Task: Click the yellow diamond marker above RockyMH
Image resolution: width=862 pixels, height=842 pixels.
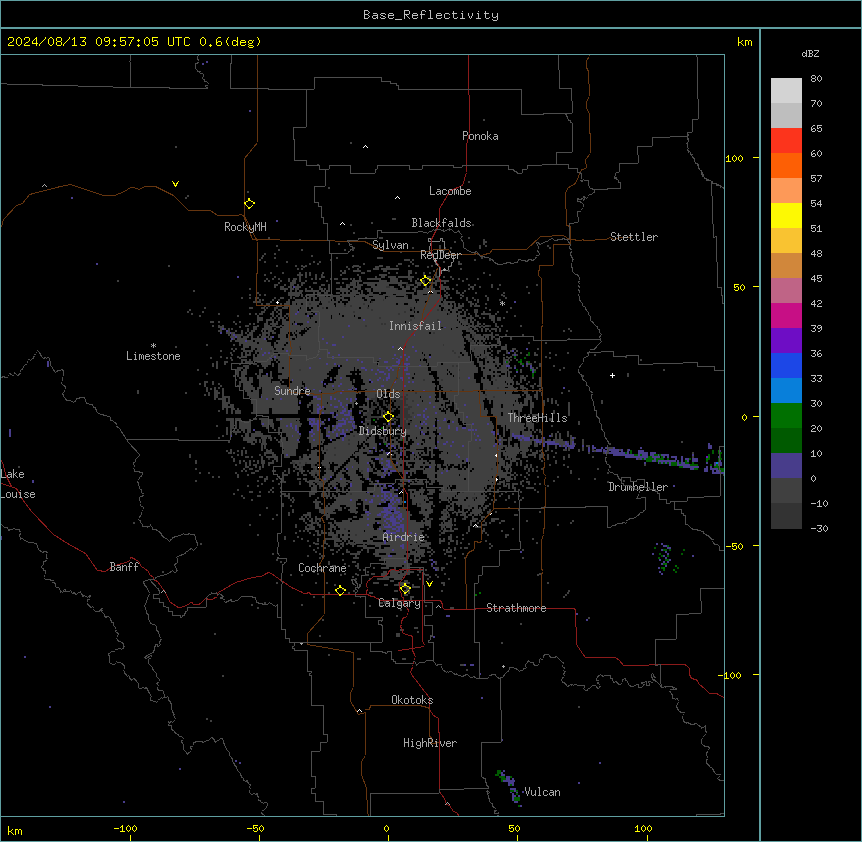Action: click(x=249, y=204)
